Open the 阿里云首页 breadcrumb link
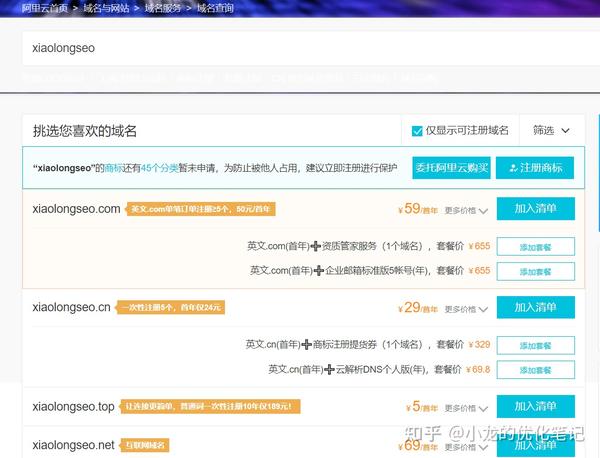This screenshot has width=600, height=458. click(44, 8)
